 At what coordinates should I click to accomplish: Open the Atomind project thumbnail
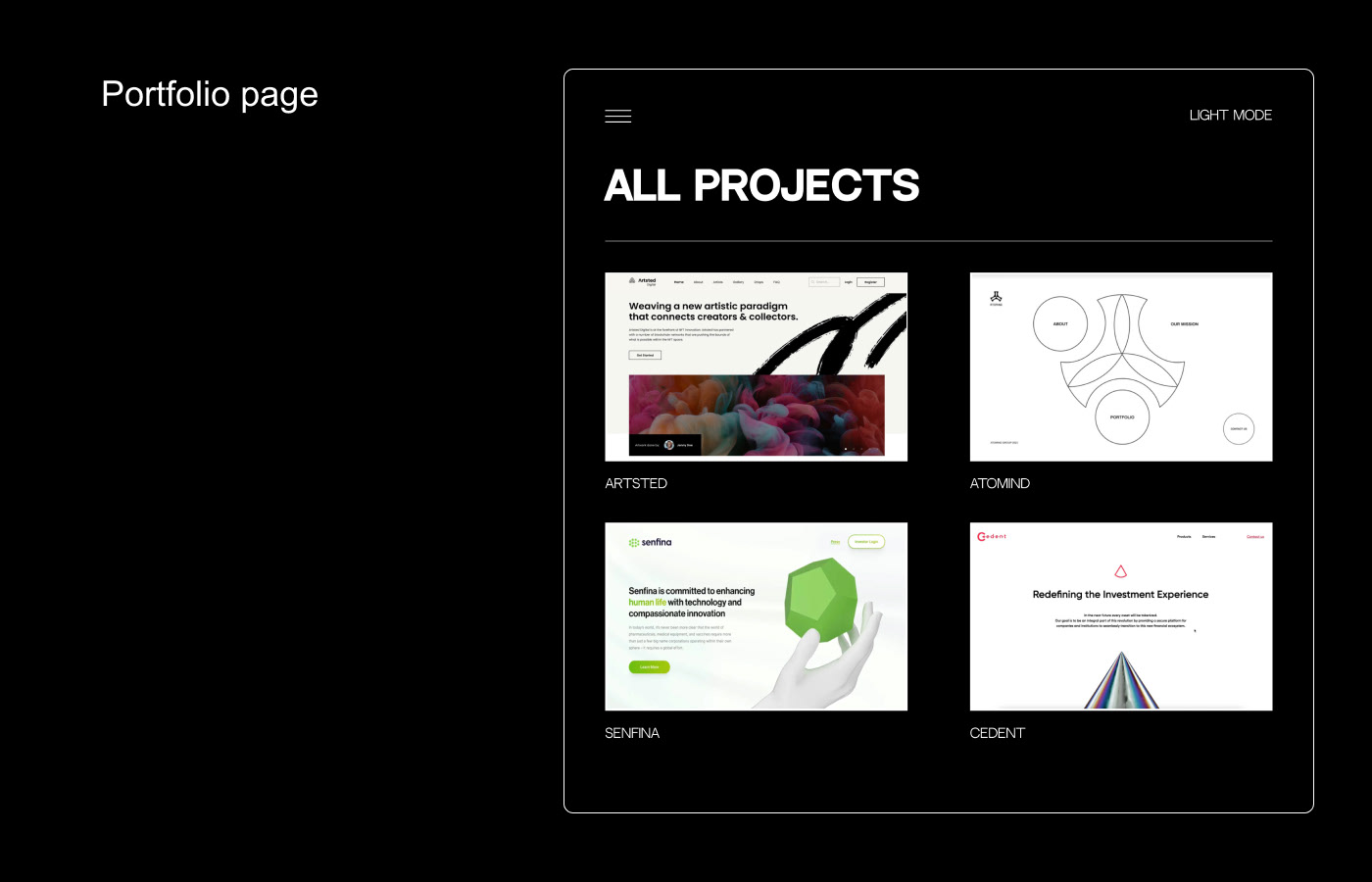(1121, 367)
